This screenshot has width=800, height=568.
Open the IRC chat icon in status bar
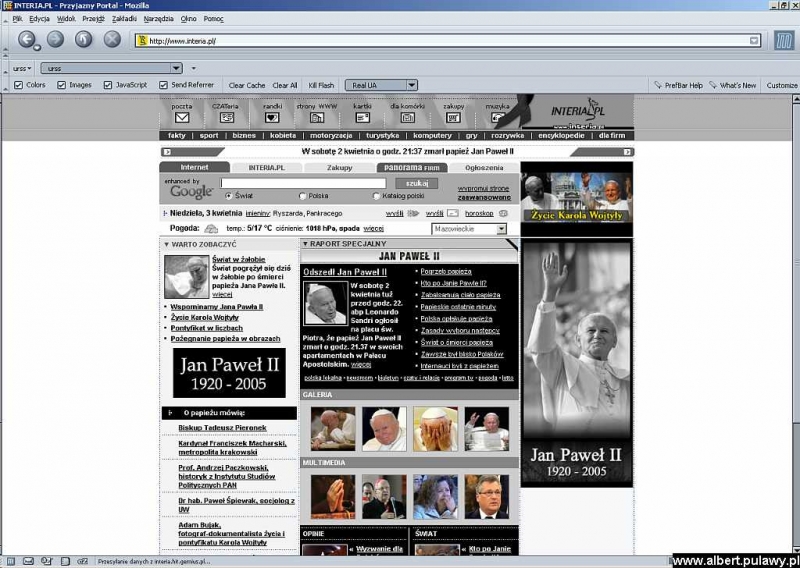82,561
